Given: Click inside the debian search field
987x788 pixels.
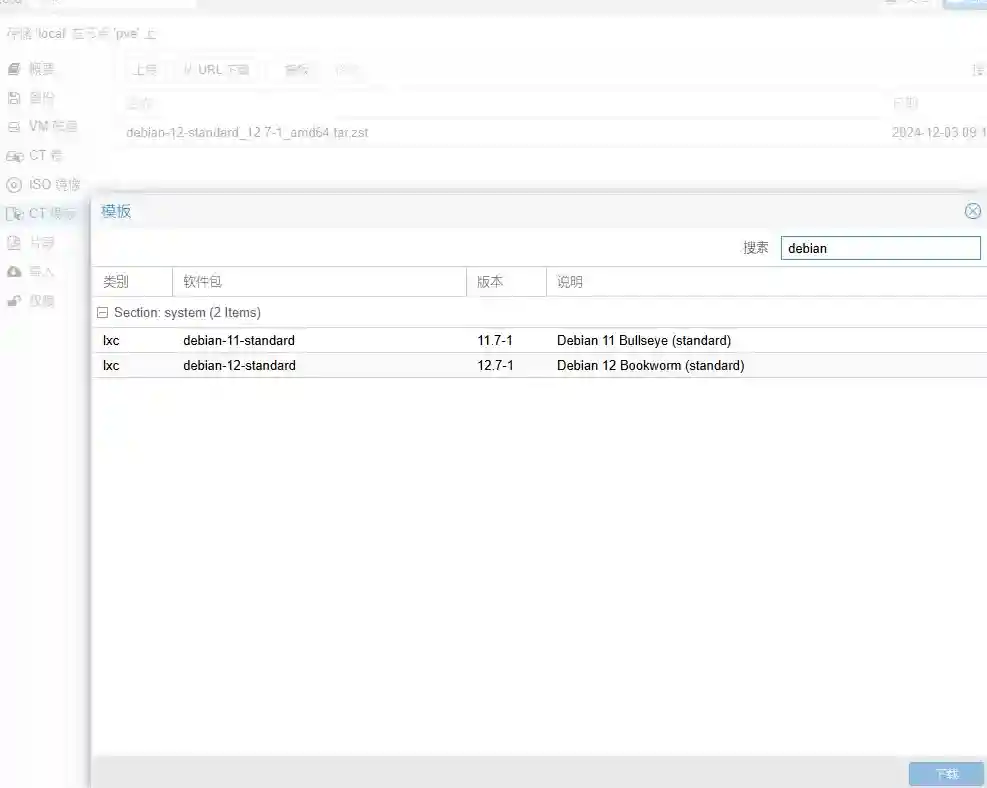Looking at the screenshot, I should 880,248.
